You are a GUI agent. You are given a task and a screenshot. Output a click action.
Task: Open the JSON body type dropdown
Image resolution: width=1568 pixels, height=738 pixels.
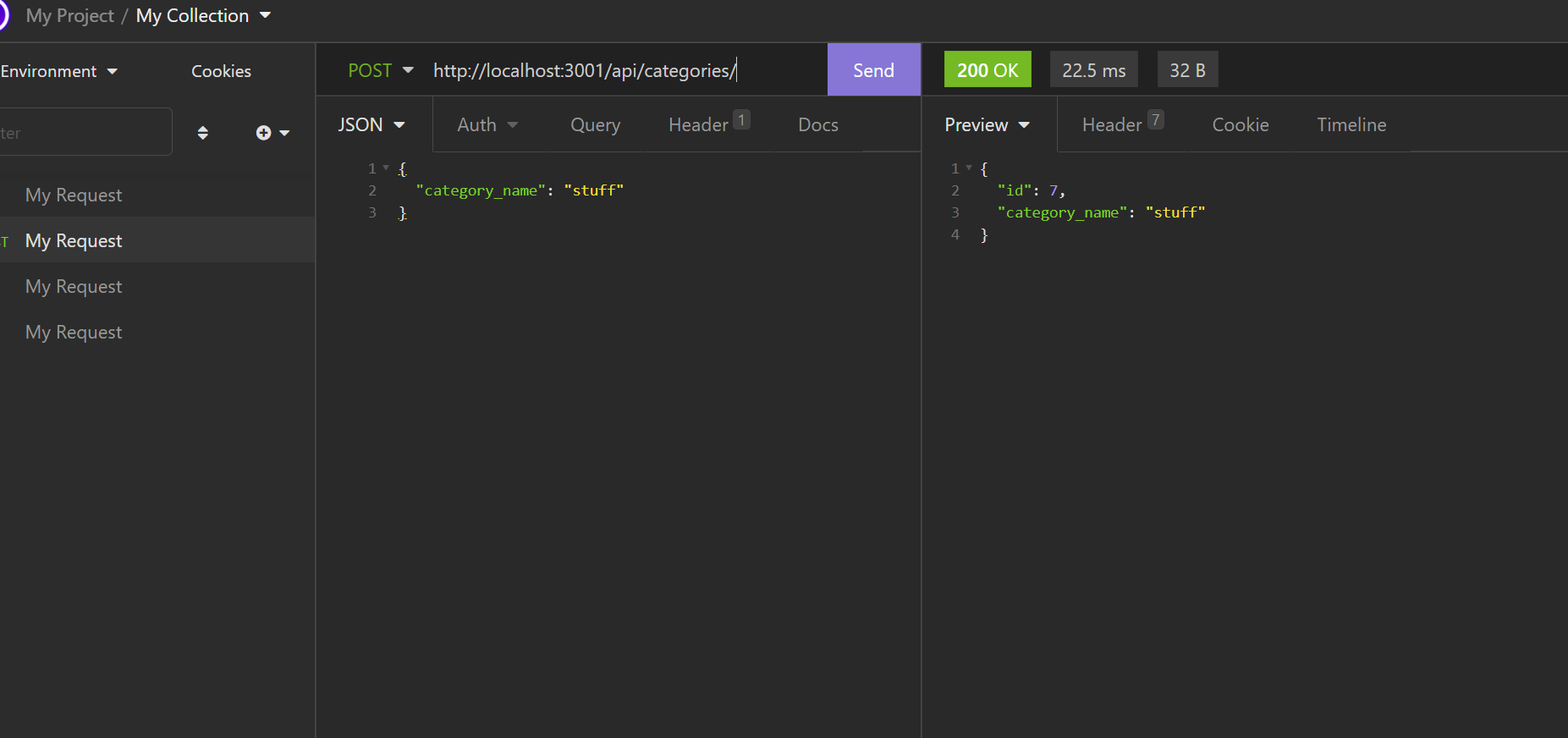pyautogui.click(x=371, y=124)
